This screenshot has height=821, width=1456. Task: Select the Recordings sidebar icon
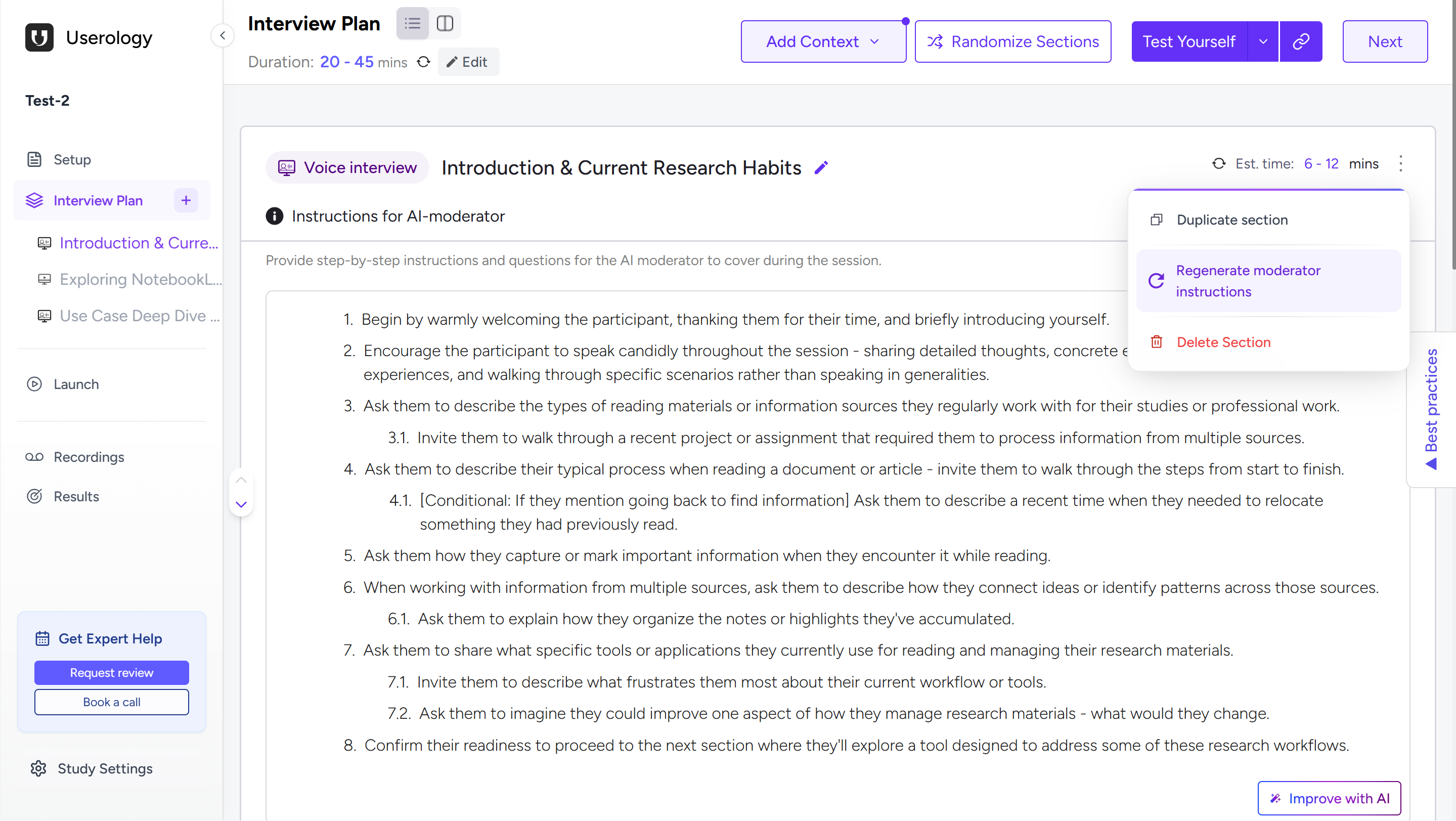coord(34,457)
